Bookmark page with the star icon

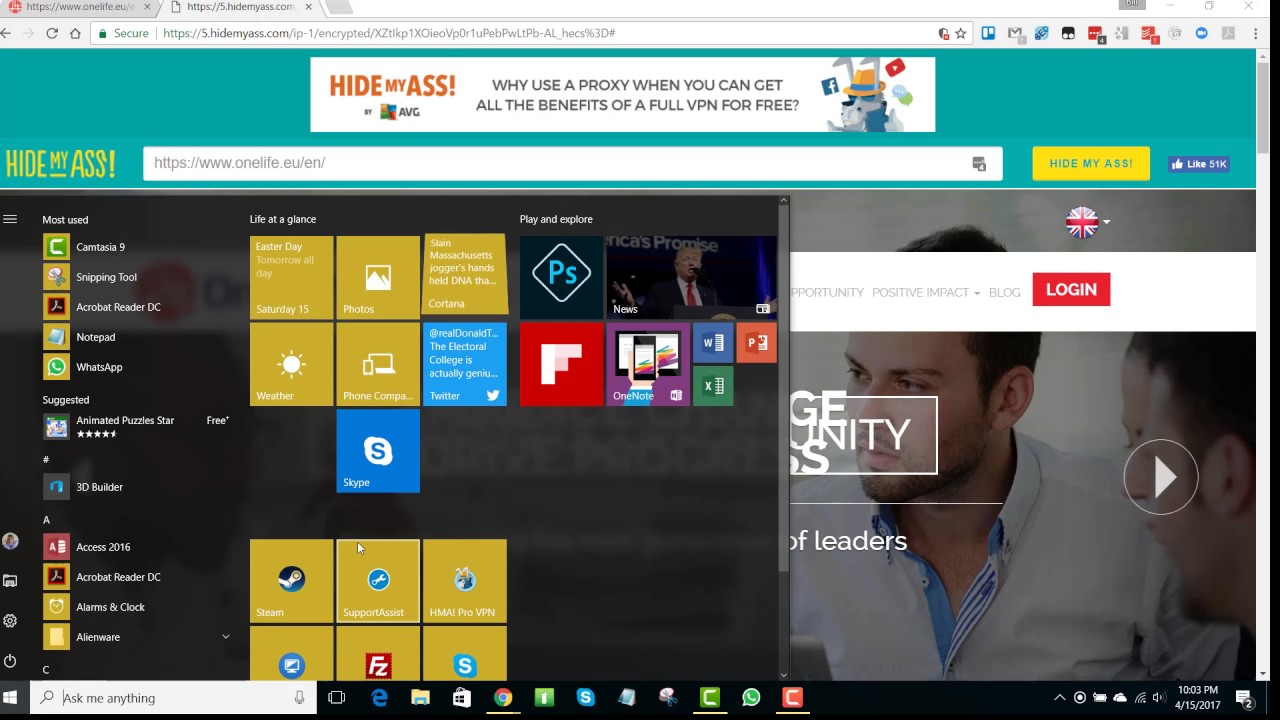961,33
